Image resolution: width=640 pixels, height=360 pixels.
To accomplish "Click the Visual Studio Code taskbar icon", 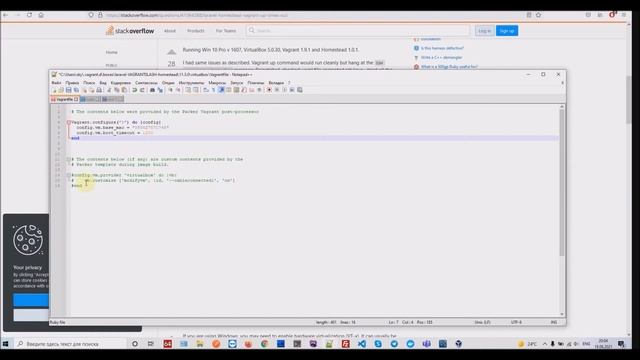I will 362,344.
